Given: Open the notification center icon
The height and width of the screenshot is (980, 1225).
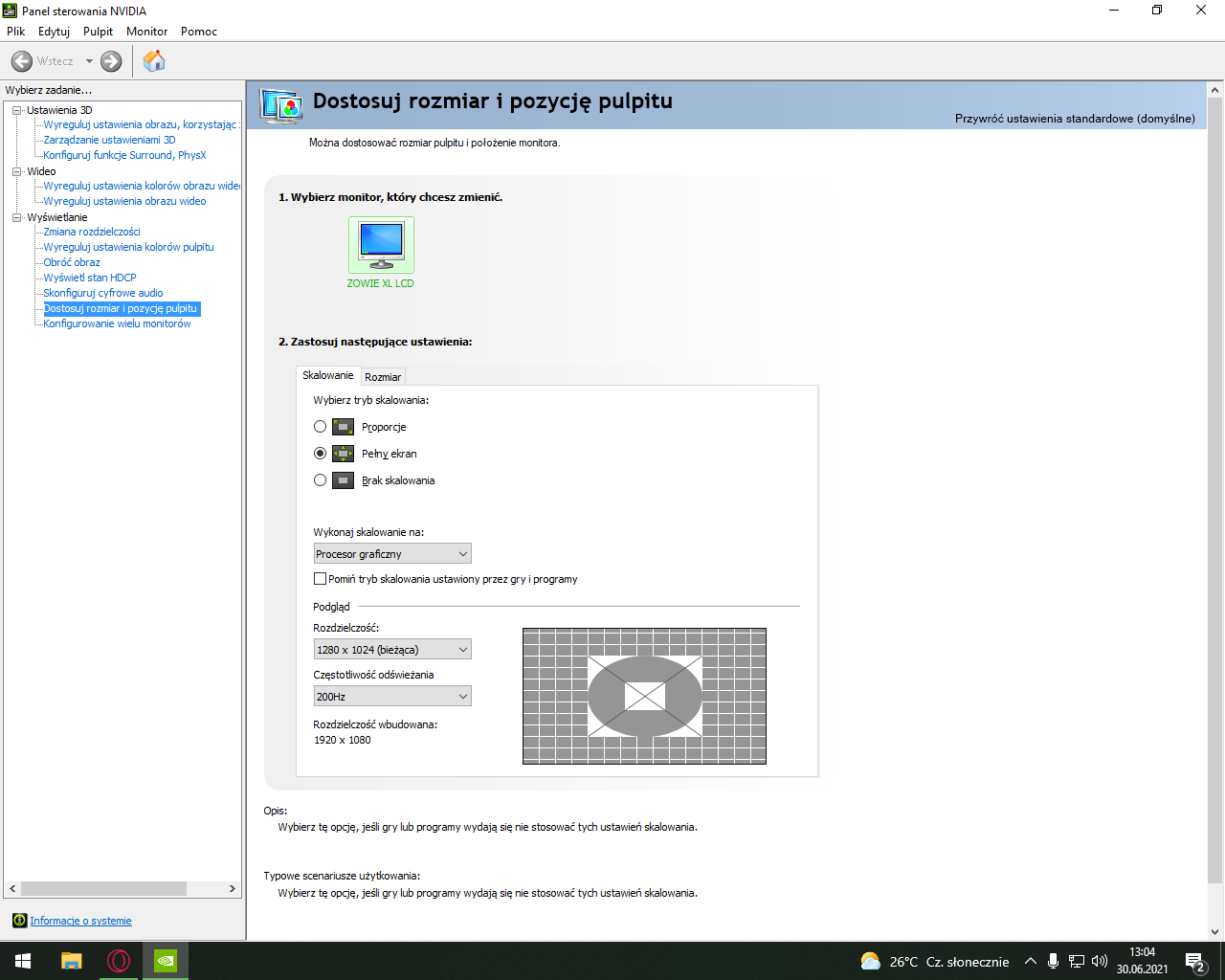Looking at the screenshot, I should pyautogui.click(x=1194, y=961).
